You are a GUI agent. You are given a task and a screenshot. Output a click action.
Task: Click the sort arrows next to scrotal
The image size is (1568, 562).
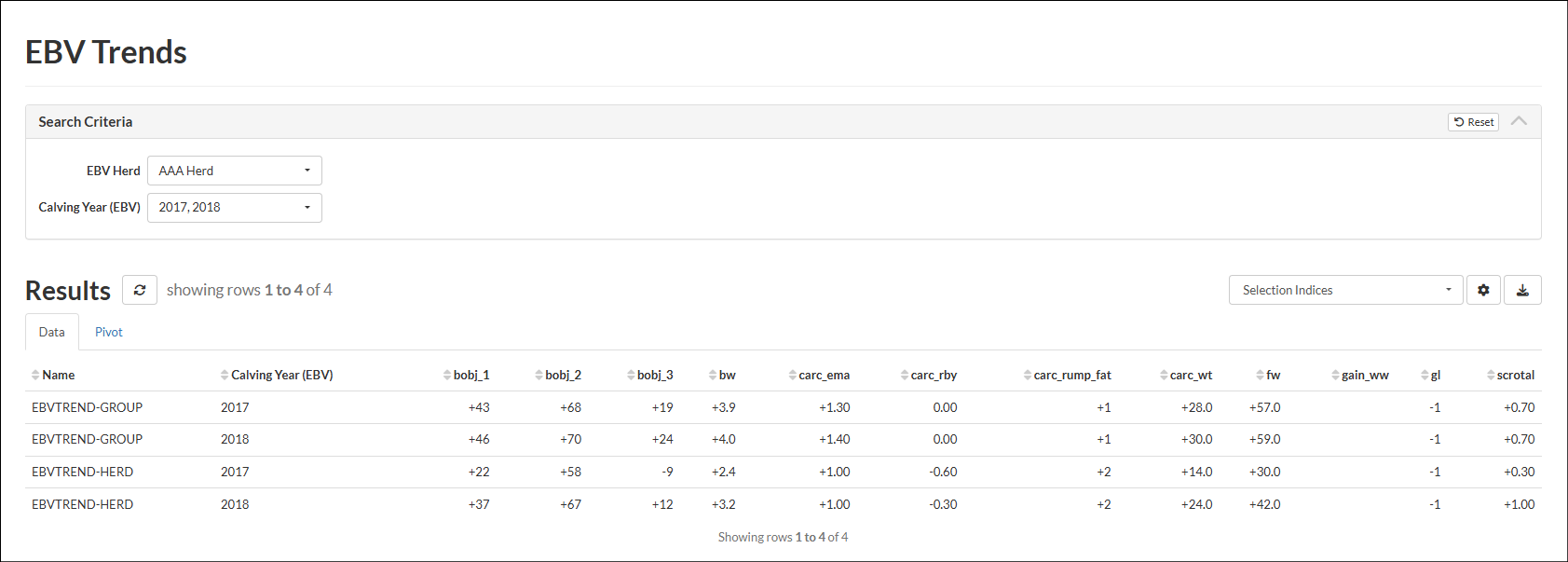pos(1491,375)
